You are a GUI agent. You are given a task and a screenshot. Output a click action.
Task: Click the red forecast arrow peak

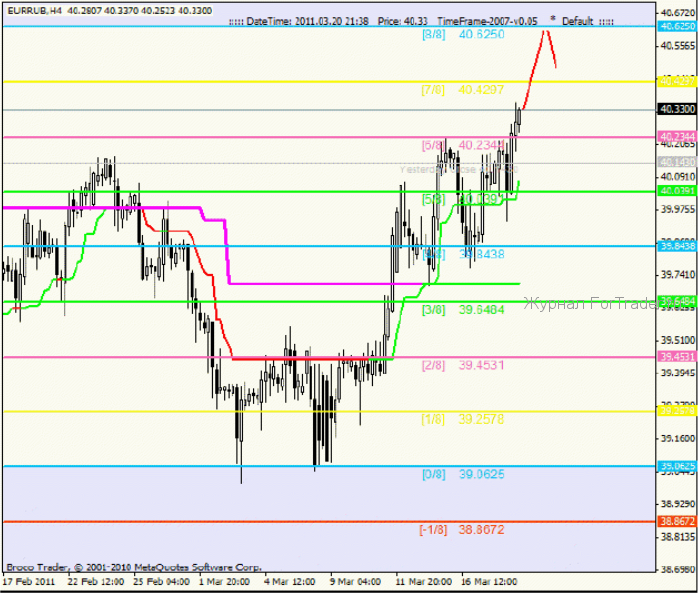[546, 32]
